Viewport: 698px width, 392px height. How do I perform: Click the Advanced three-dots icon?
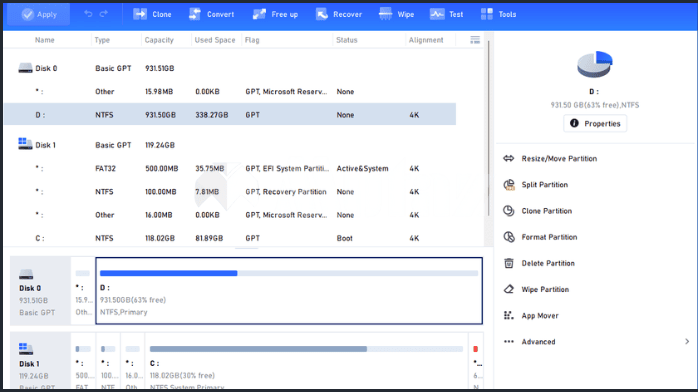(509, 342)
